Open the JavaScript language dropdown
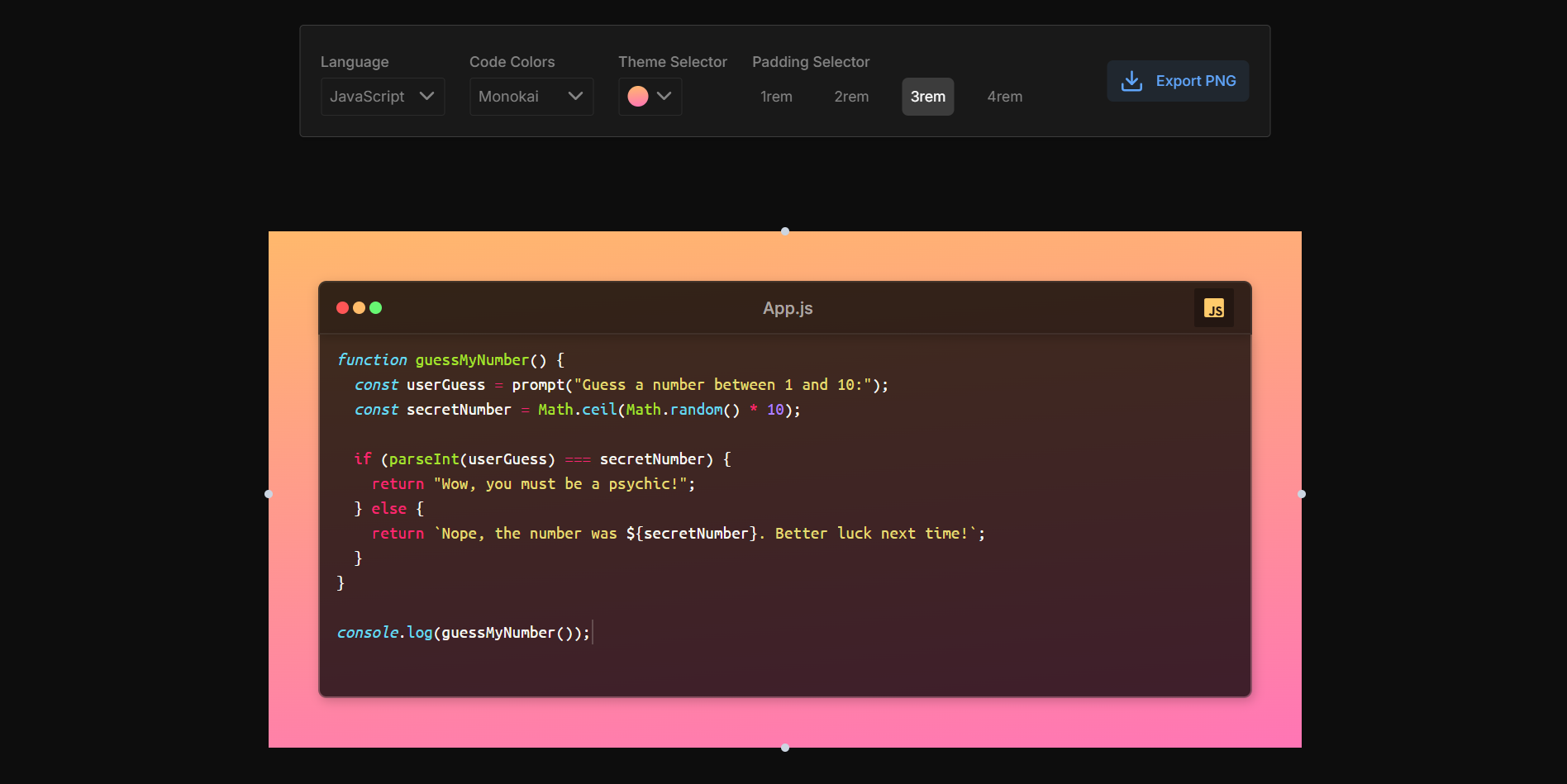The image size is (1567, 784). tap(382, 96)
